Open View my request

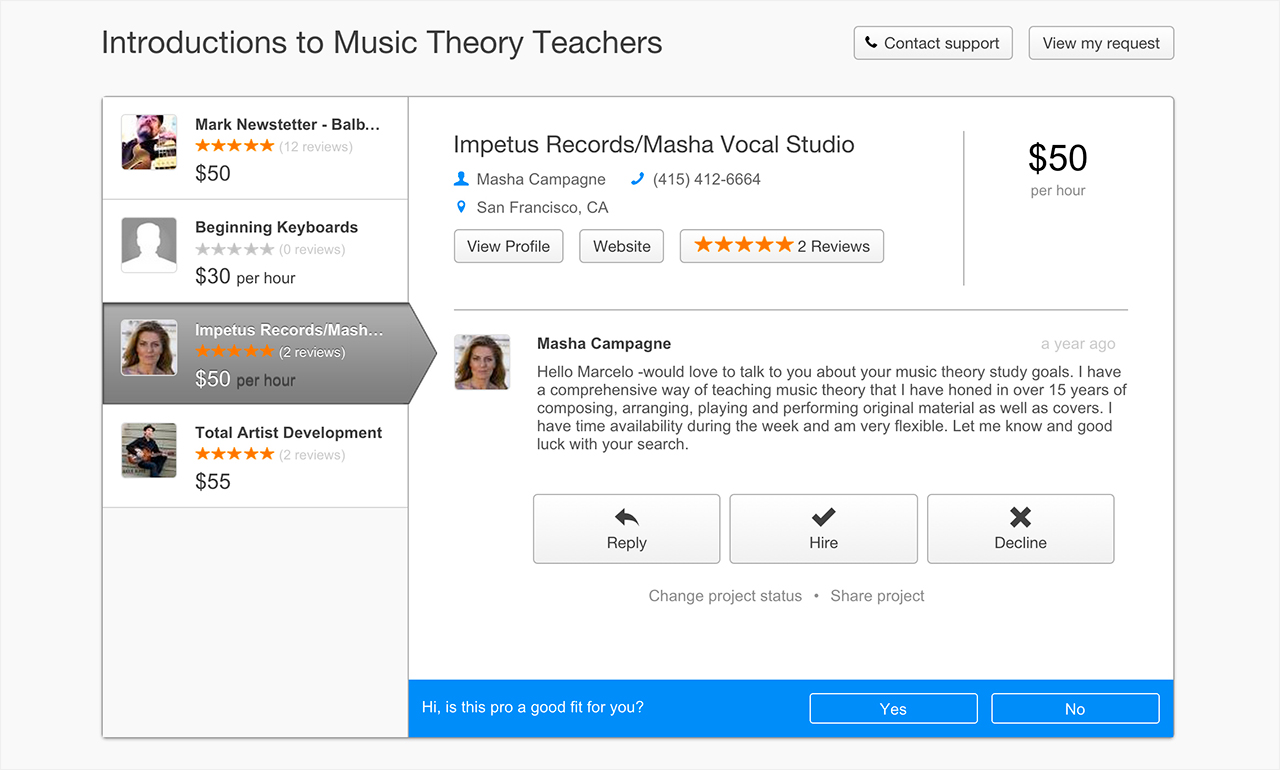pyautogui.click(x=1101, y=43)
